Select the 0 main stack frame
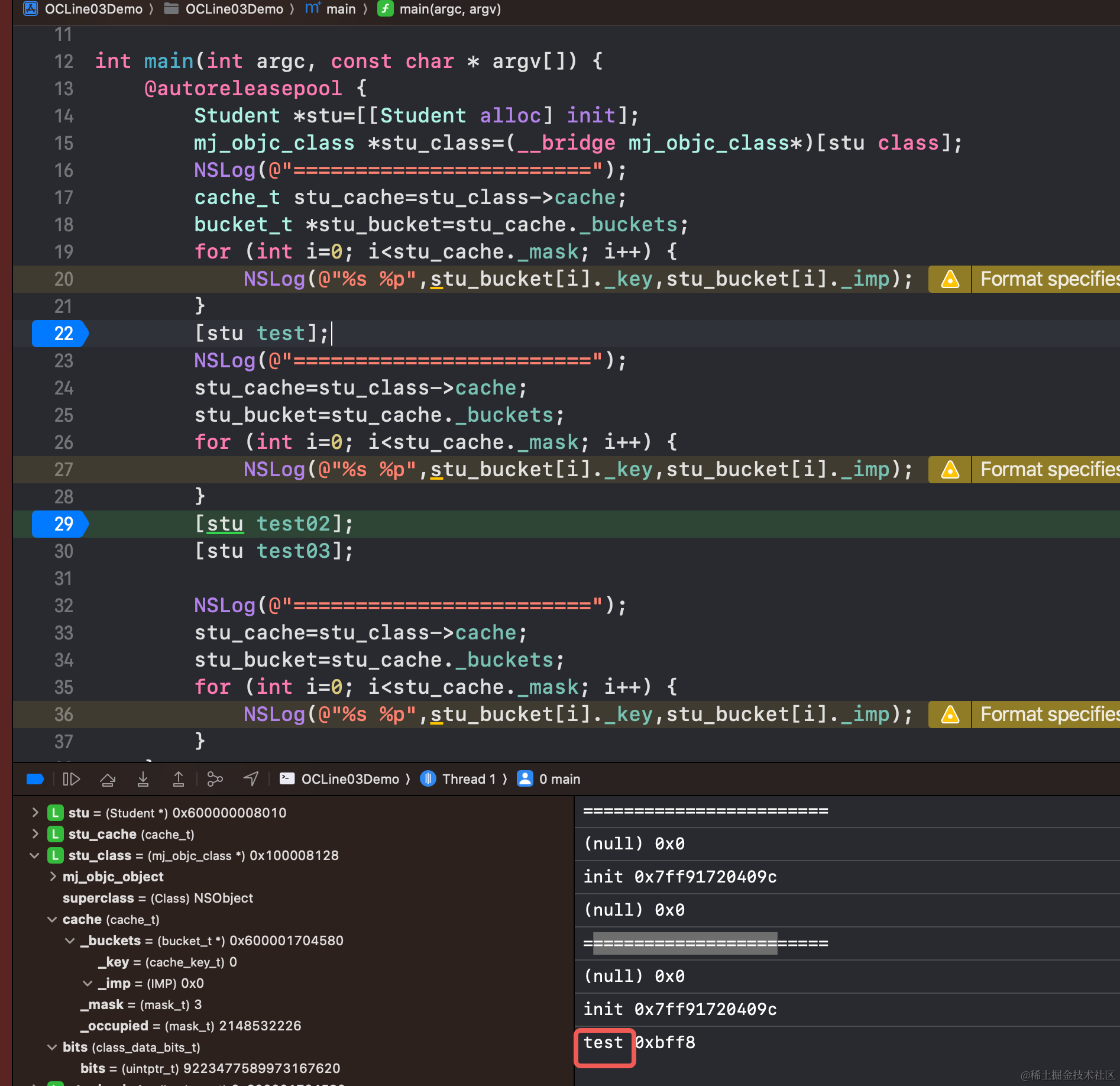The image size is (1120, 1086). click(549, 779)
